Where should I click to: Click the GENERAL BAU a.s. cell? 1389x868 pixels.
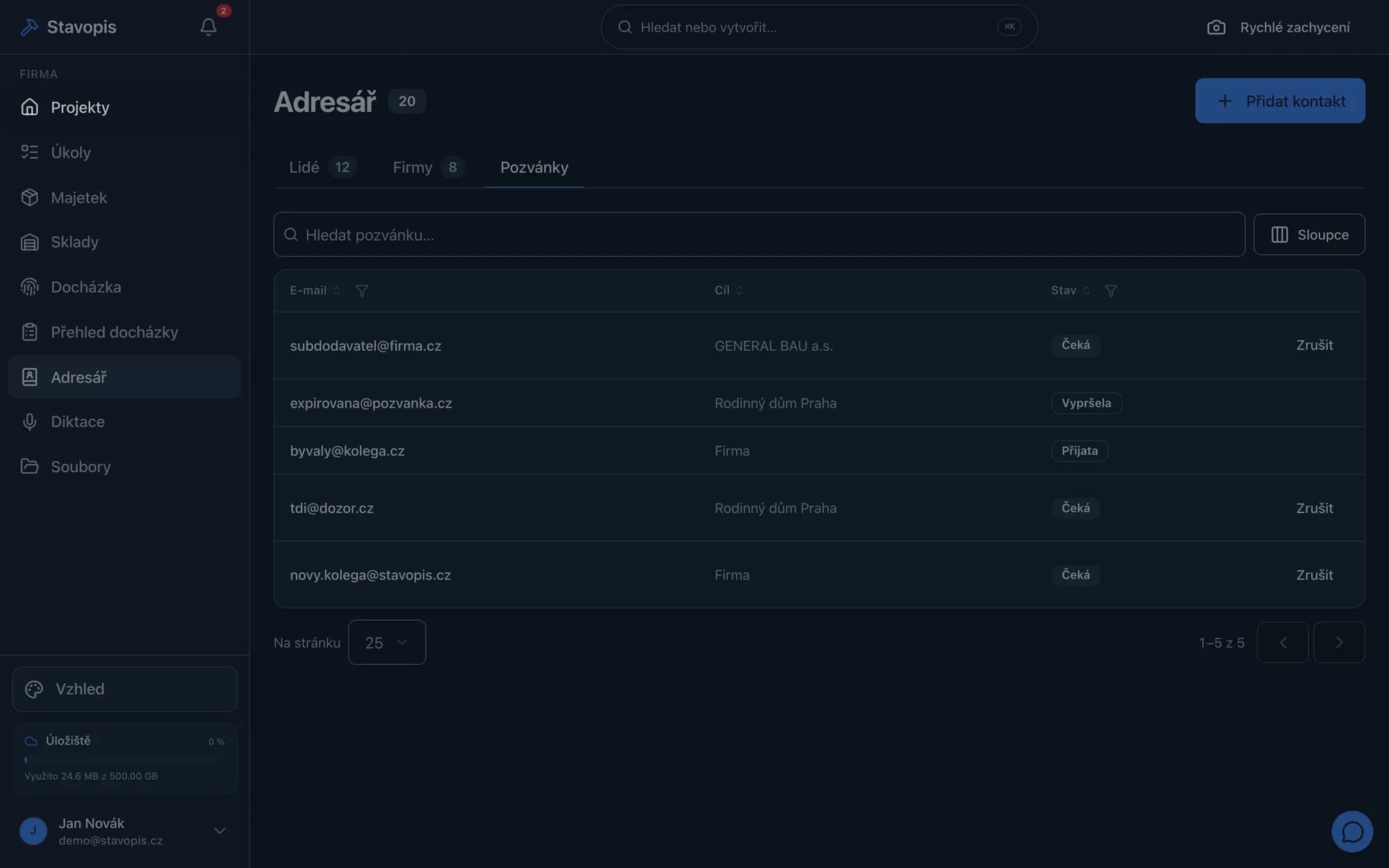[x=774, y=346]
